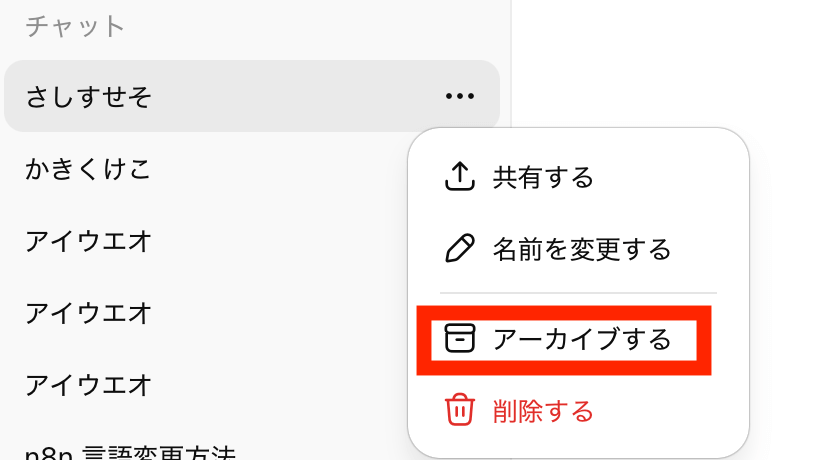826x460 pixels.
Task: Click the red trash can icon
Action: pyautogui.click(x=459, y=409)
